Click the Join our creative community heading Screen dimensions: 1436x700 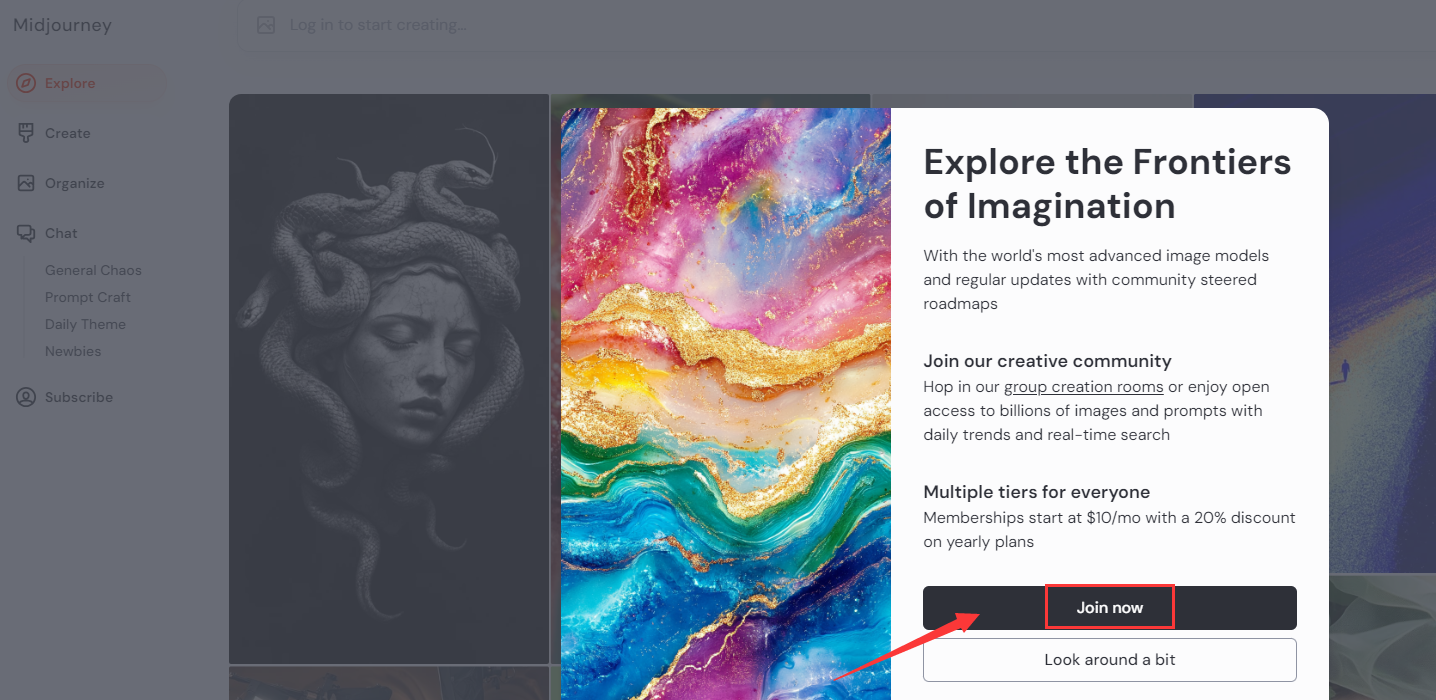(1047, 361)
